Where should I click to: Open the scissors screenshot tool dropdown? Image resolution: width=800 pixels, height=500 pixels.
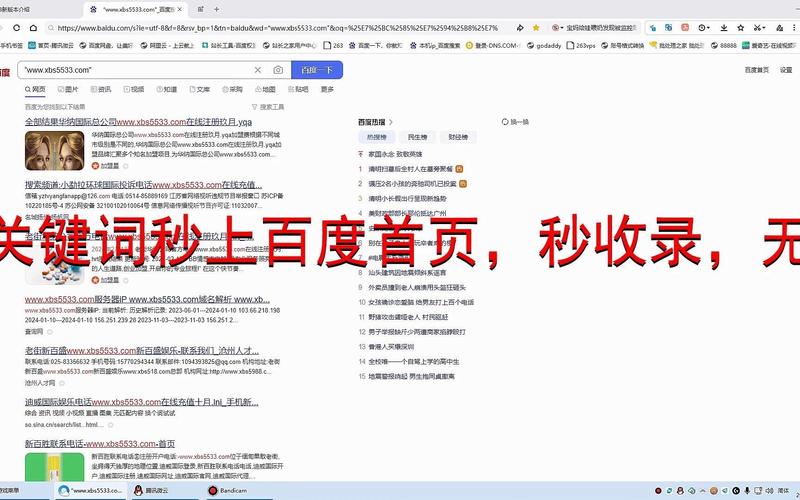click(760, 28)
